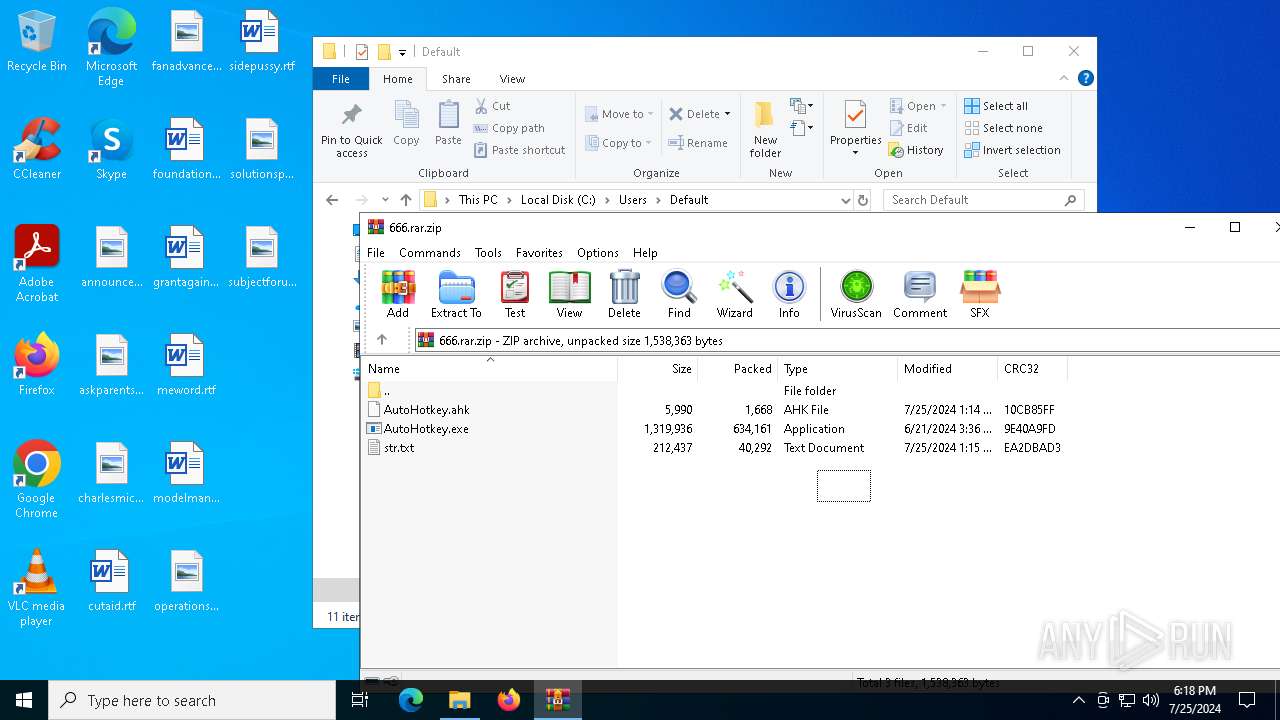
Task: Sort archive by CRC32 column
Action: coord(1033,369)
